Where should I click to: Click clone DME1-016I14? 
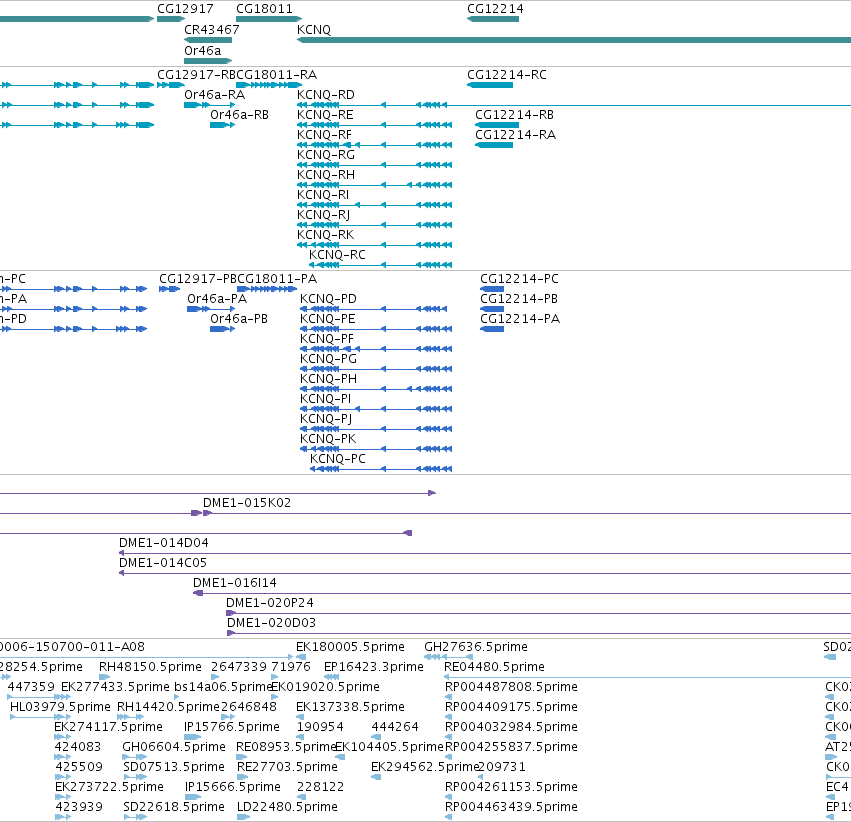(x=234, y=583)
